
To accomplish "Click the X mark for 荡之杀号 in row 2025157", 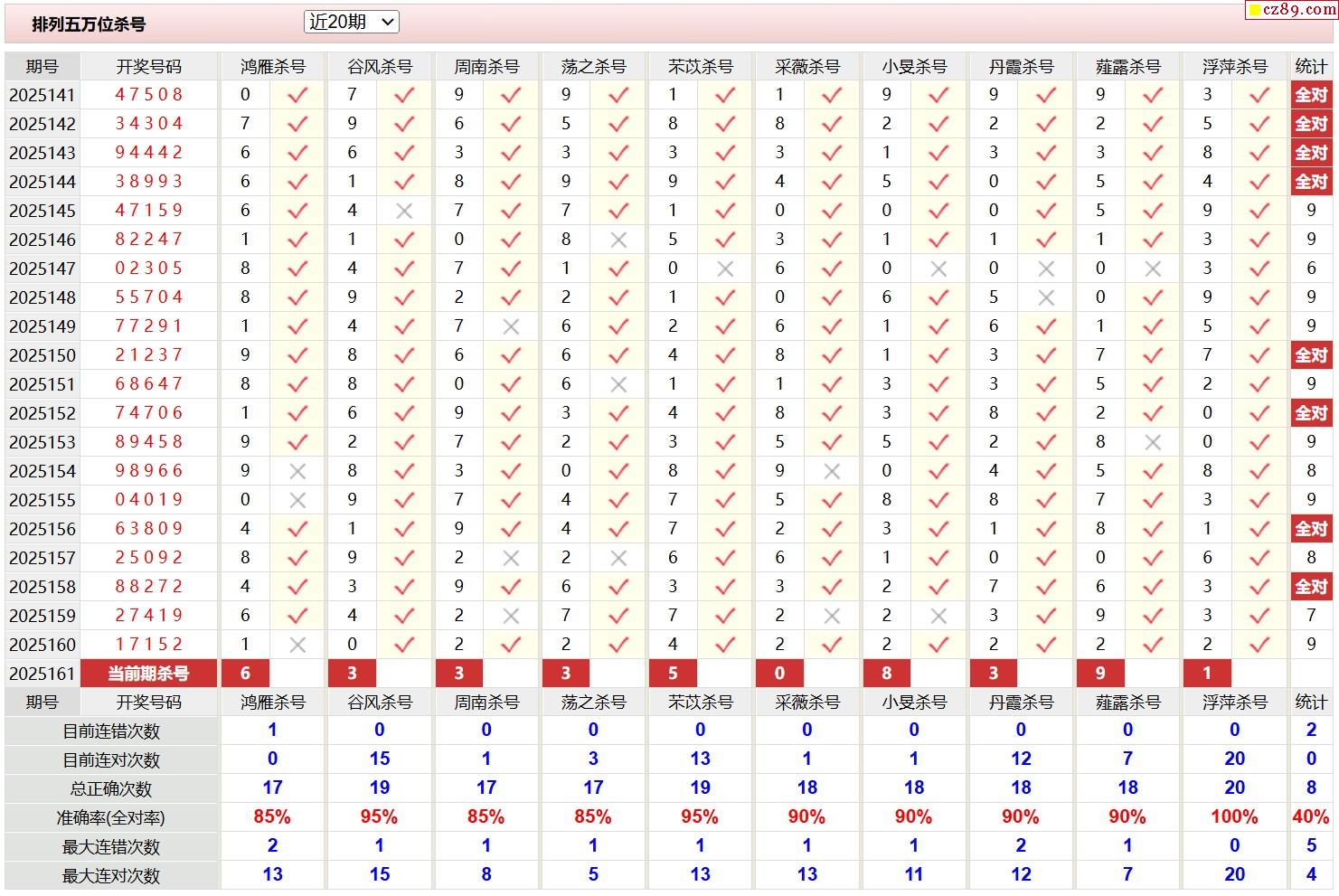I will click(x=618, y=558).
